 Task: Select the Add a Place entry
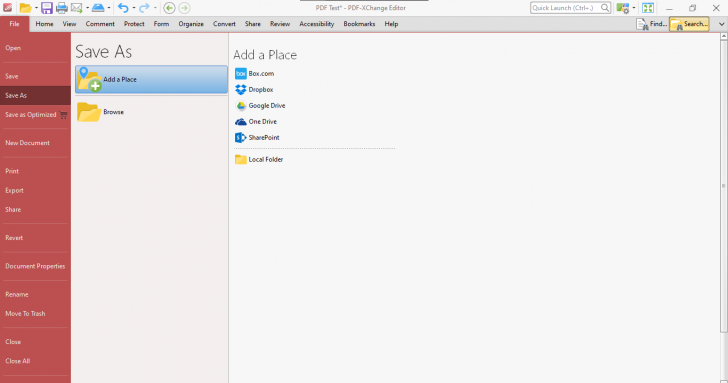pos(151,79)
